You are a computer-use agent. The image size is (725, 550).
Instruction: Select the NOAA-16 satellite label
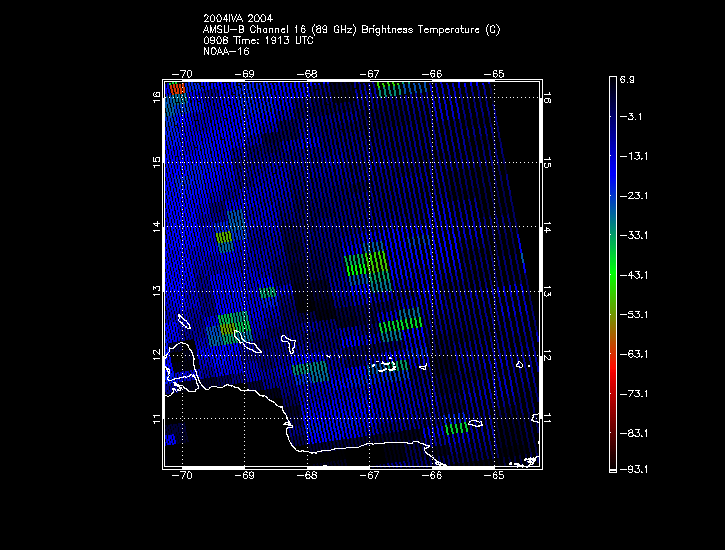[226, 51]
